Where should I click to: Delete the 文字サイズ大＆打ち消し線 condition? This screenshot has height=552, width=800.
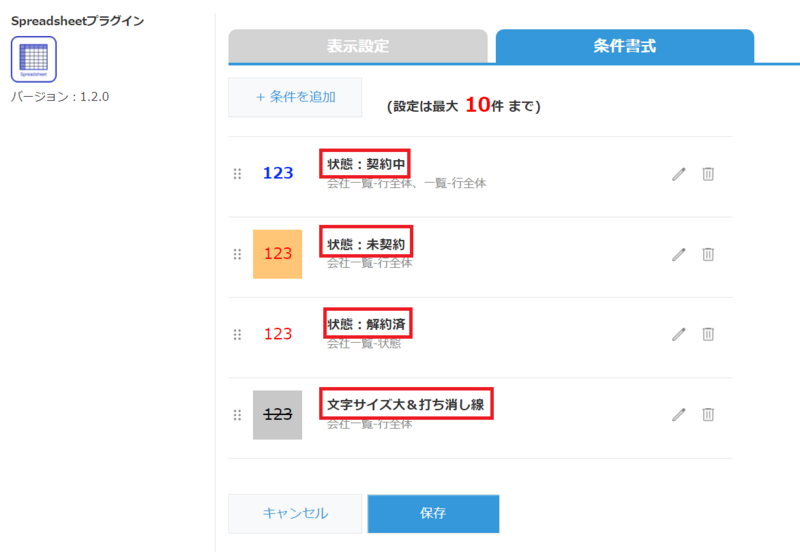(708, 414)
